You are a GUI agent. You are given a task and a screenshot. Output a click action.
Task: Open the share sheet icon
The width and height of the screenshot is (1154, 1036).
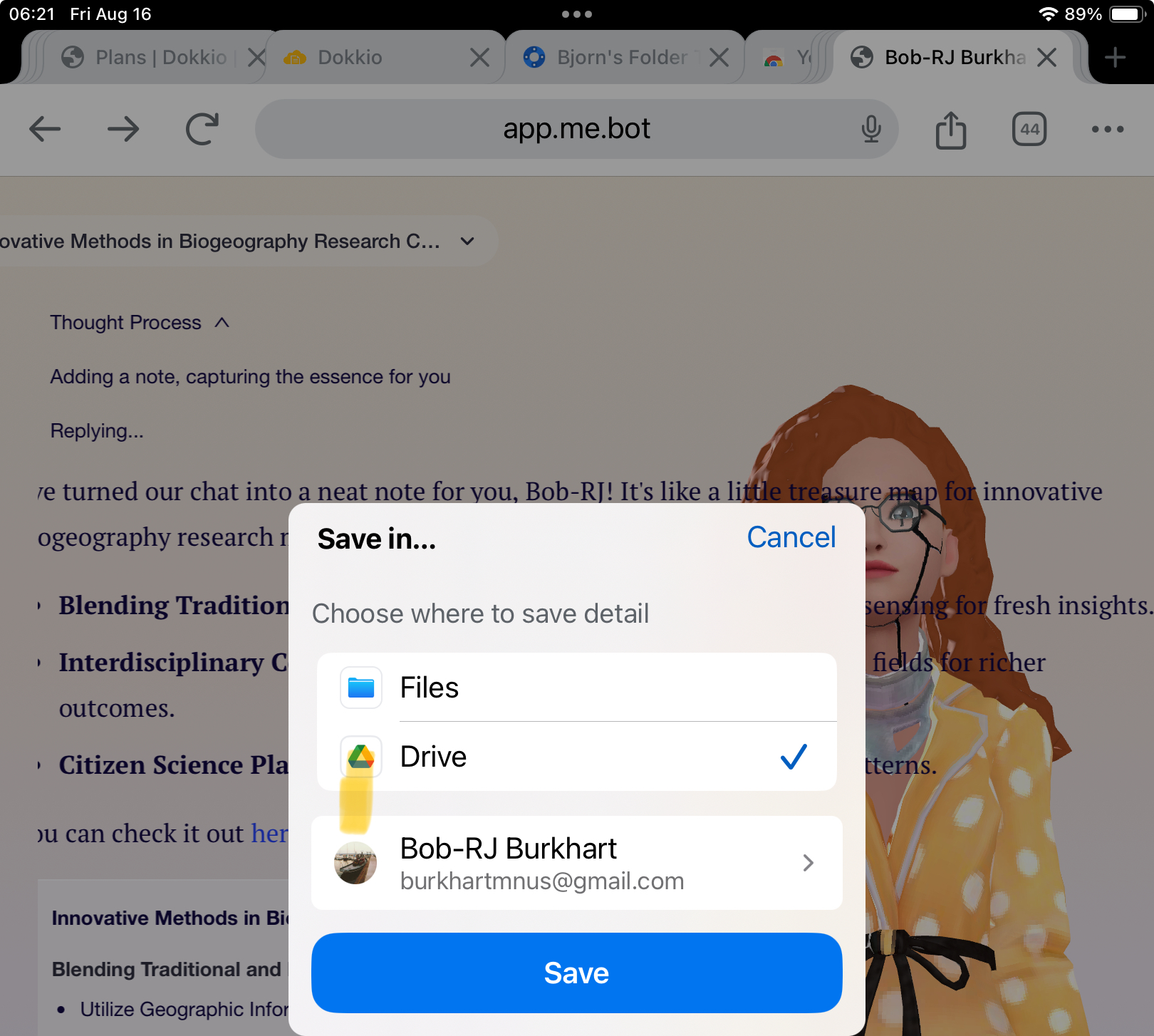click(x=951, y=129)
